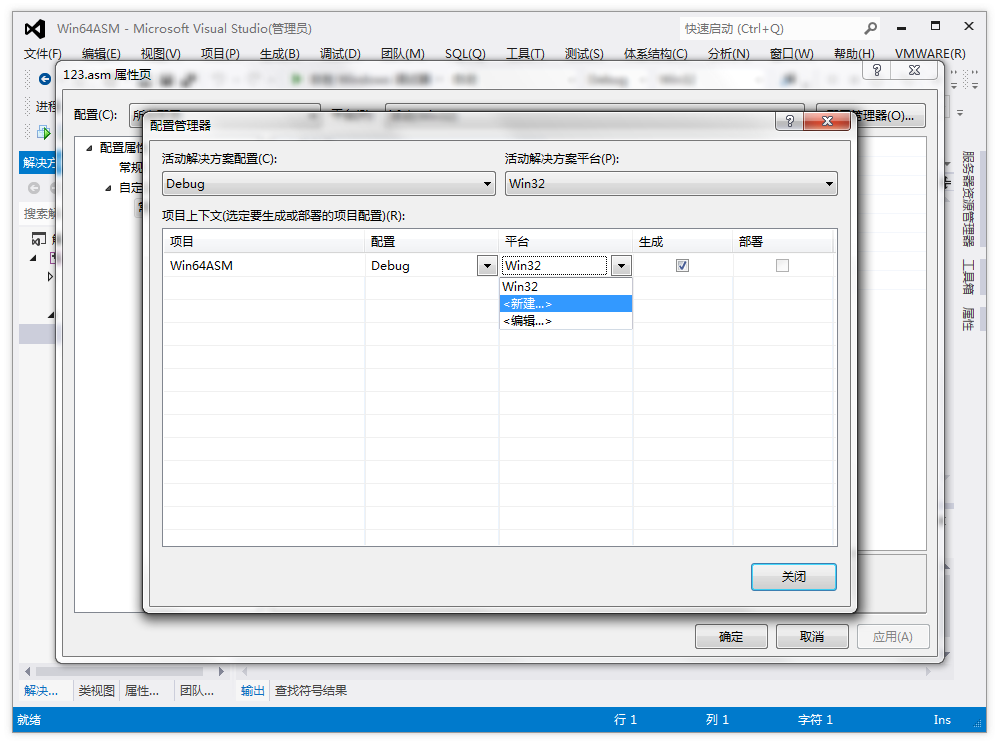The height and width of the screenshot is (751, 1004).
Task: Open the 帮助(H) menu
Action: coord(854,54)
